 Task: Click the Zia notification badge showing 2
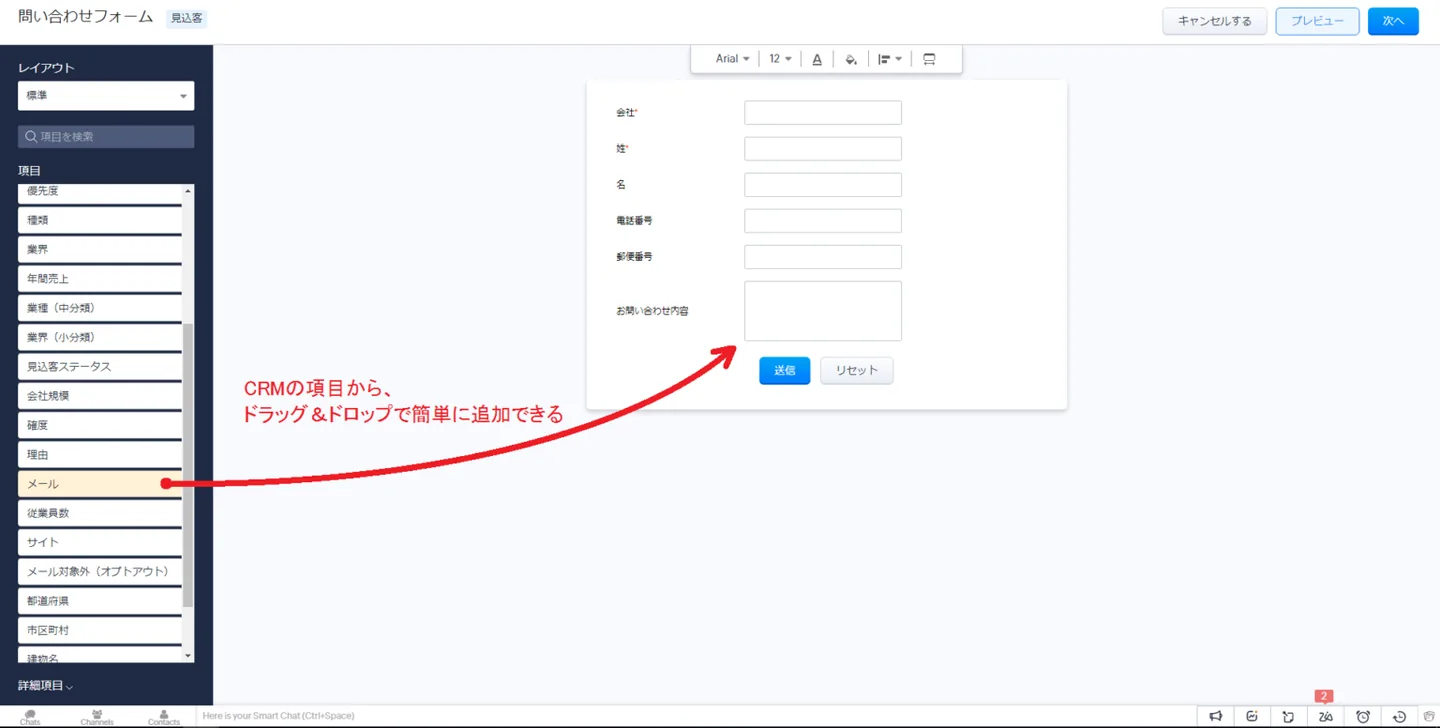1325,696
